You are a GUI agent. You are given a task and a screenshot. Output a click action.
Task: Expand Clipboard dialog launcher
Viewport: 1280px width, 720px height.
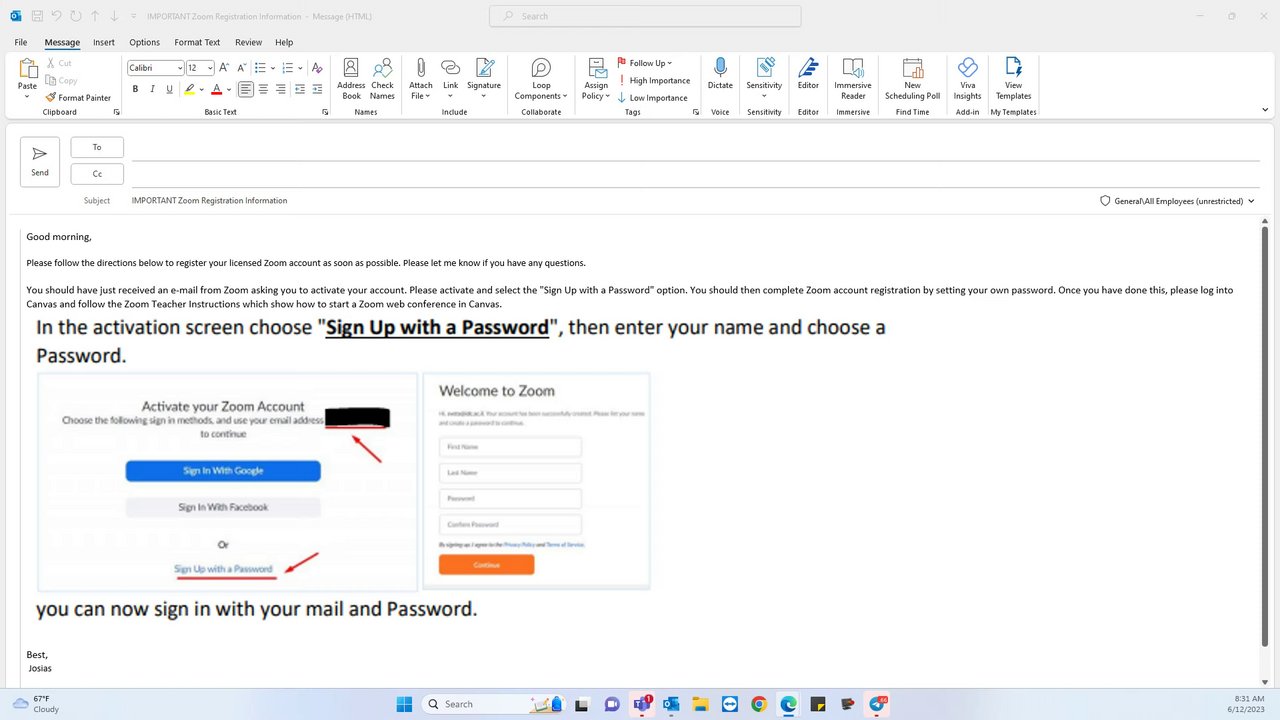pos(118,113)
